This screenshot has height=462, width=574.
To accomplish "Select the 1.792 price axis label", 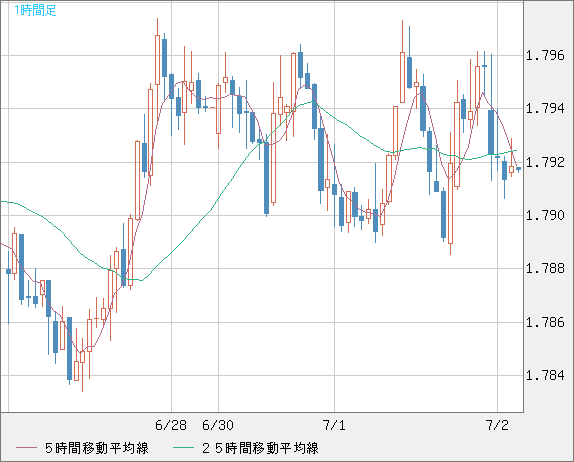I will (545, 162).
